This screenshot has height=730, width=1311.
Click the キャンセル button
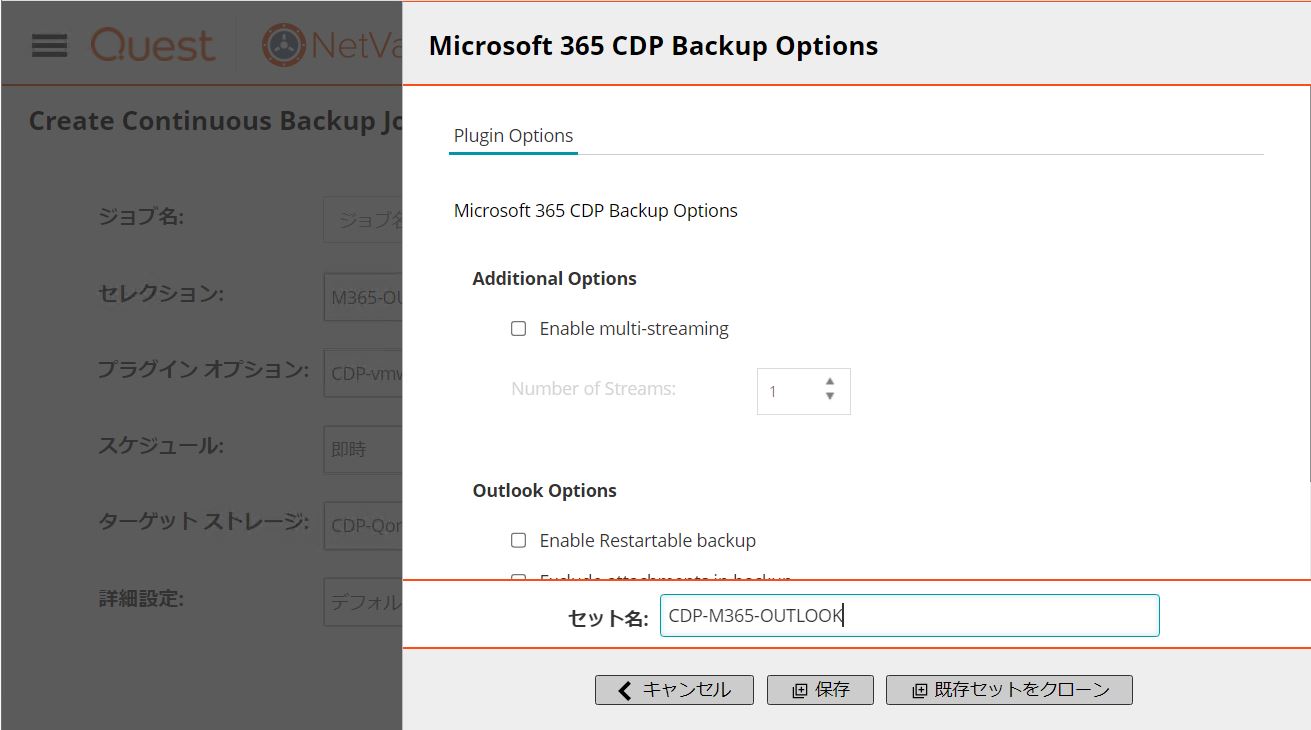tap(674, 690)
